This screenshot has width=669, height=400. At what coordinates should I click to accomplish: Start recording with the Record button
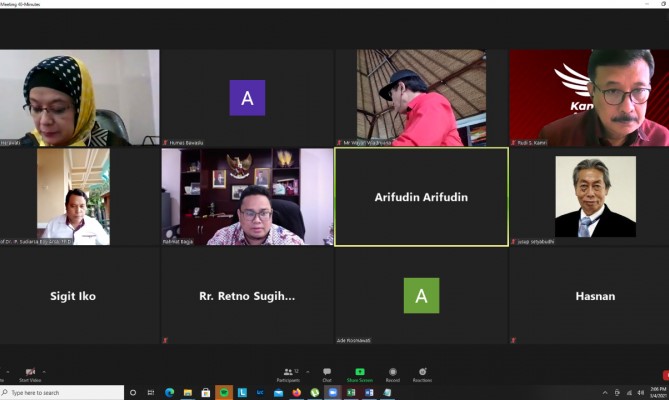392,374
